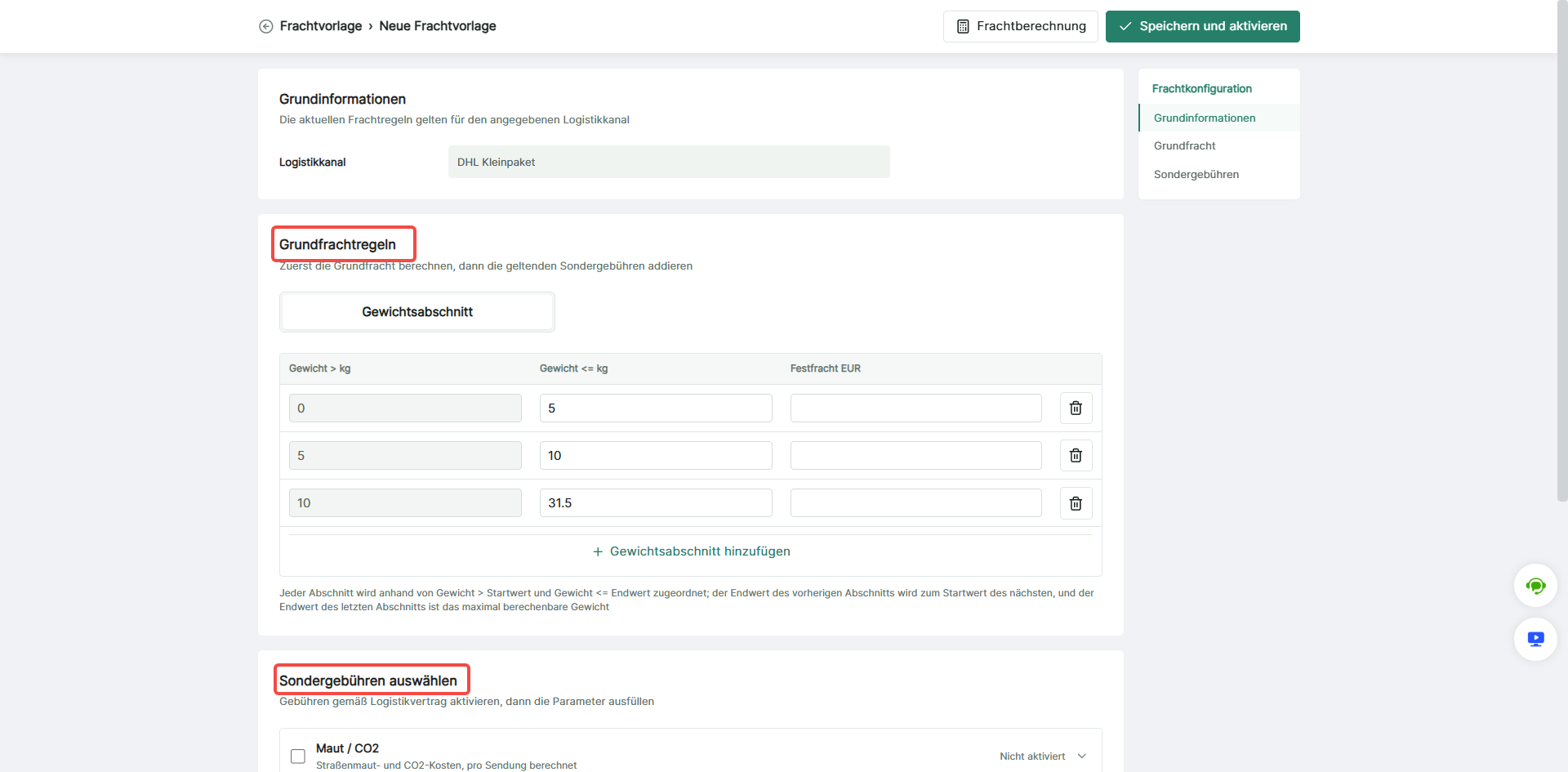Click Speichern und aktivieren button
Viewport: 1568px width, 772px height.
(x=1203, y=26)
